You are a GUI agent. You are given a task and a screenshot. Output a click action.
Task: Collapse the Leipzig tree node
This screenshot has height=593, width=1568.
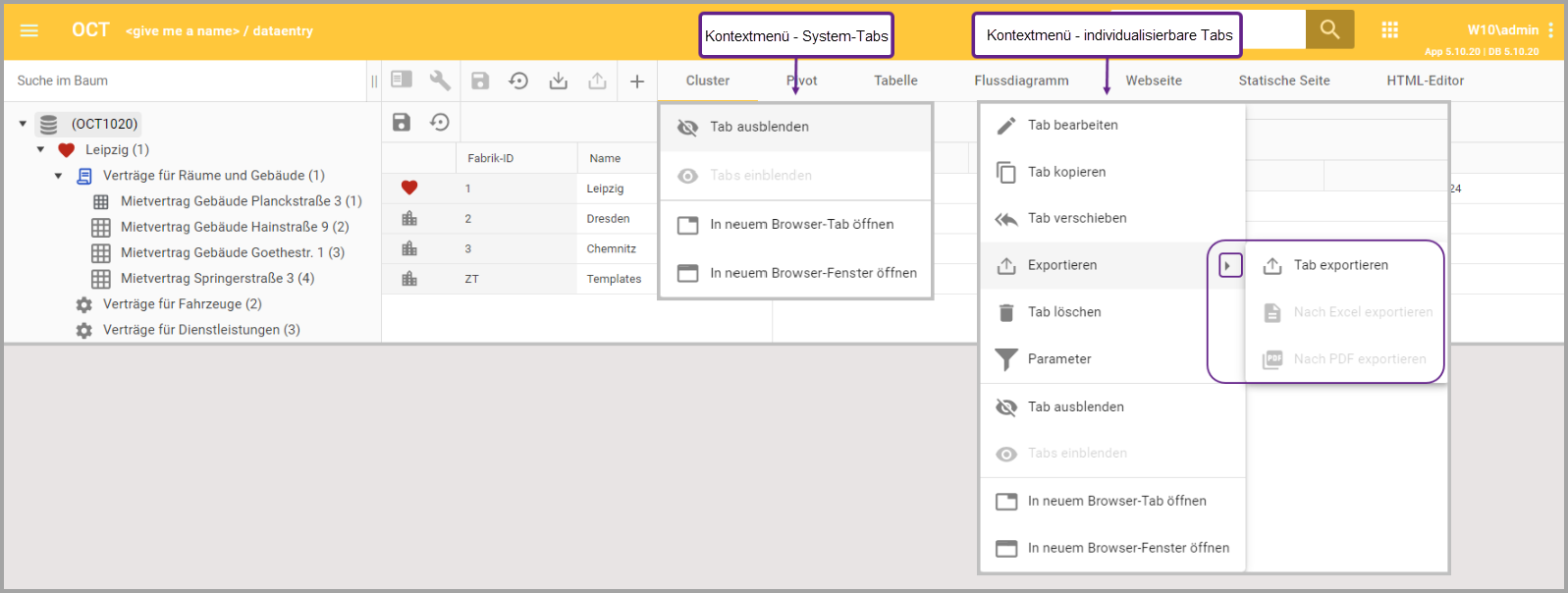(40, 150)
